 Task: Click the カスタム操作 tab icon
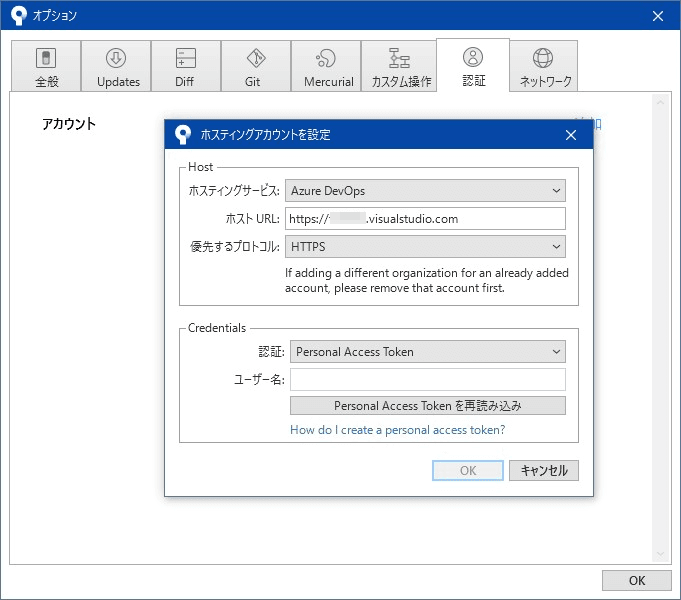point(399,58)
